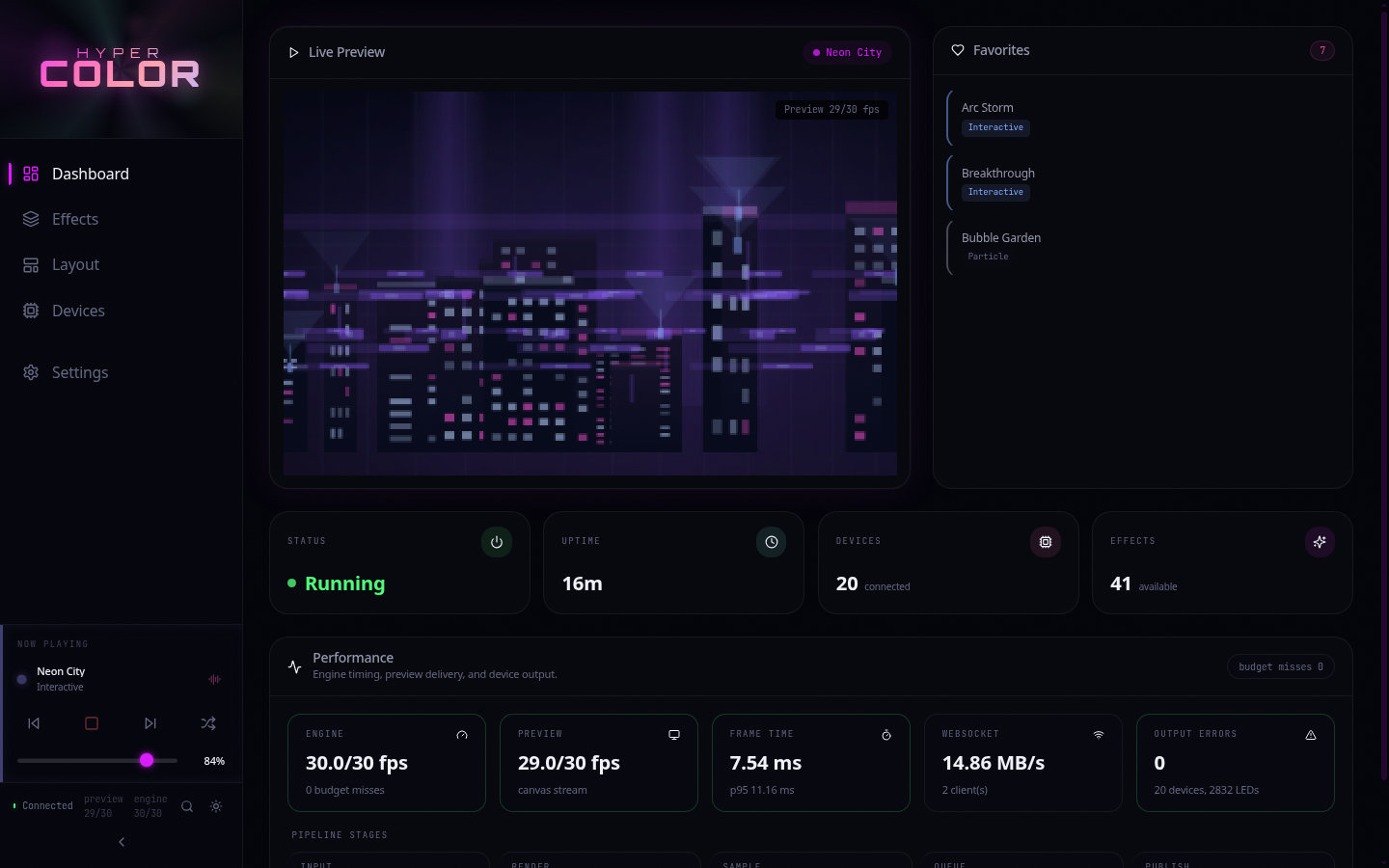This screenshot has height=868, width=1389.
Task: Open the Settings page
Action: click(121, 372)
